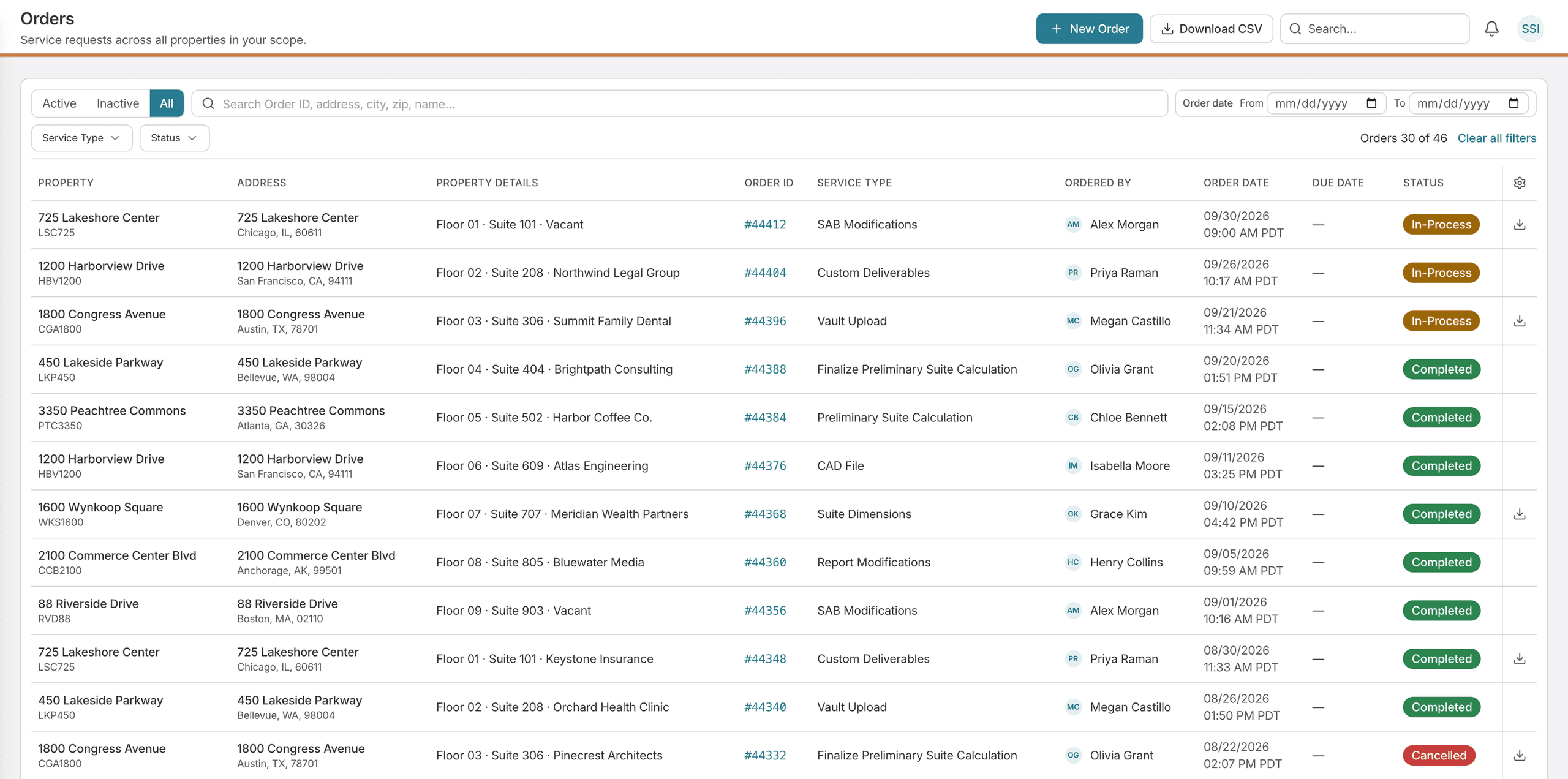Click Completed badge for order #44360
This screenshot has height=779, width=1568.
click(x=1441, y=562)
